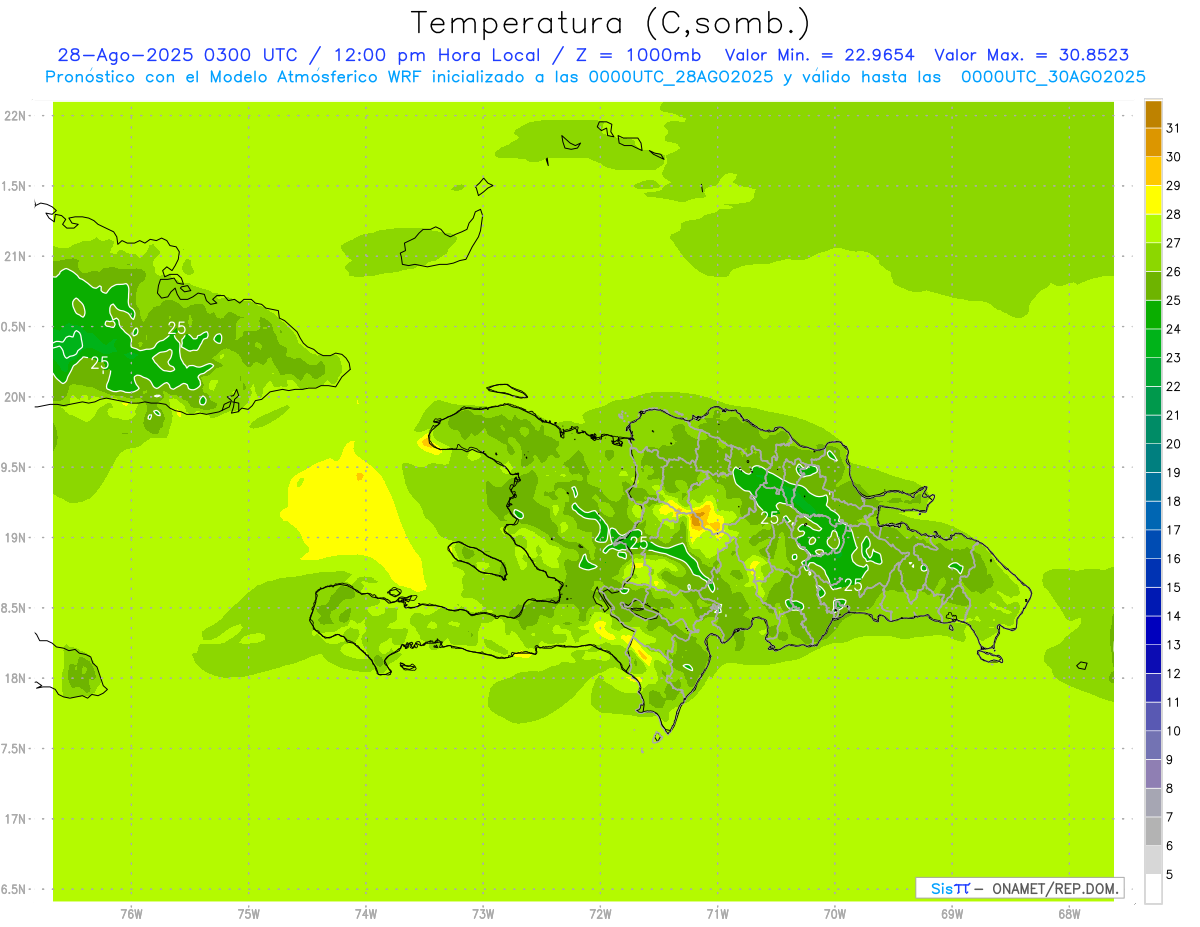Click the '74W' longitude axis label

point(365,913)
